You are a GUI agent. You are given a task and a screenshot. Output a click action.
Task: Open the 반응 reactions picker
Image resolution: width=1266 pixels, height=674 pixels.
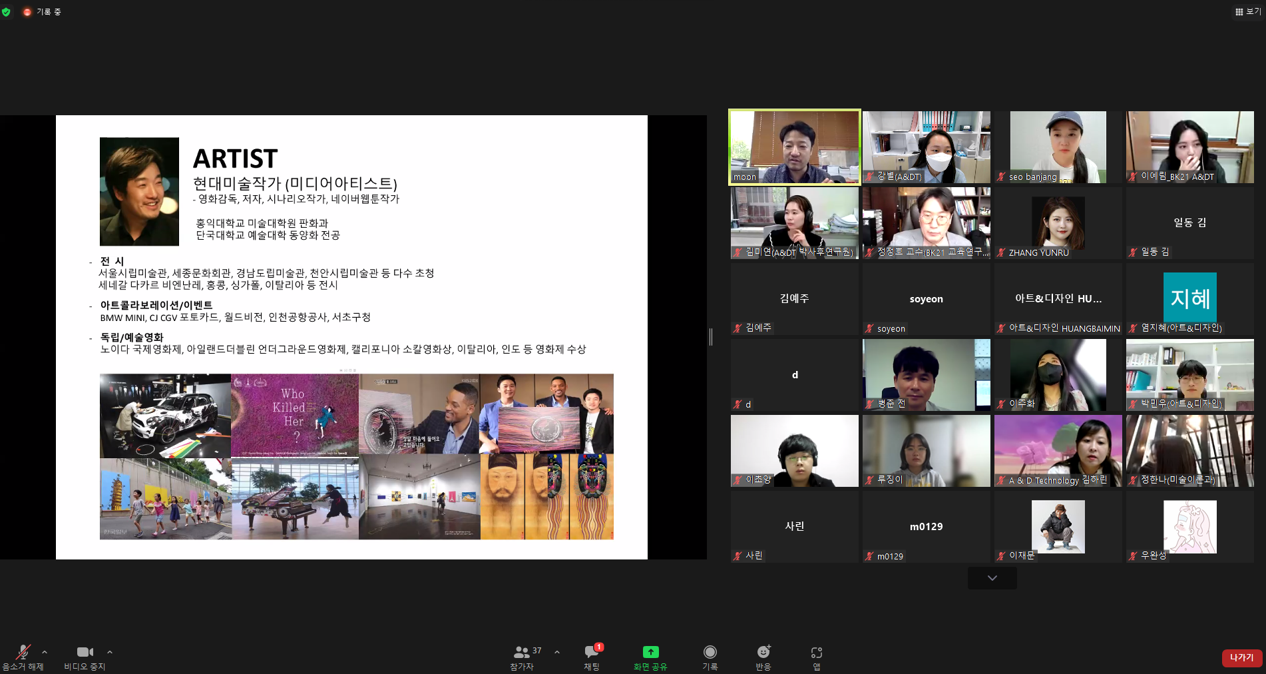(x=763, y=652)
